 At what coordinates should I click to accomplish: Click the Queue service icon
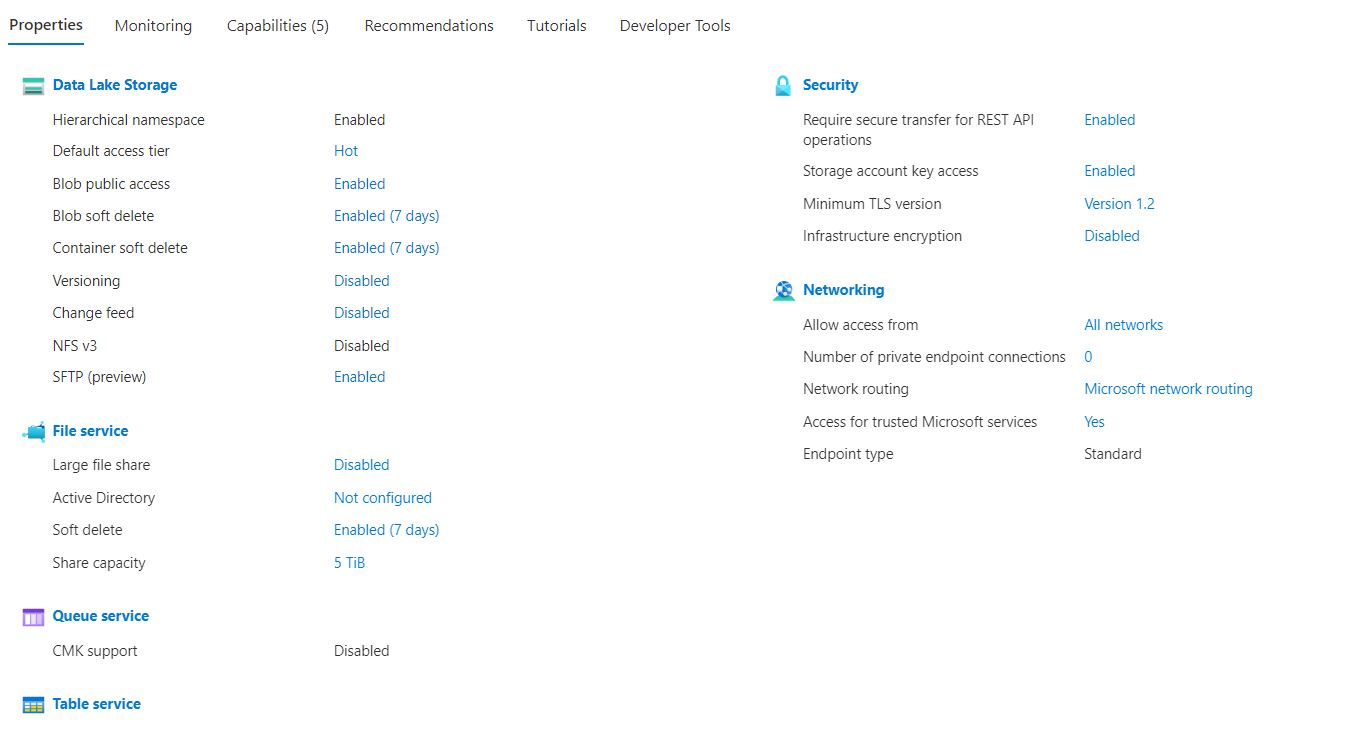point(31,616)
